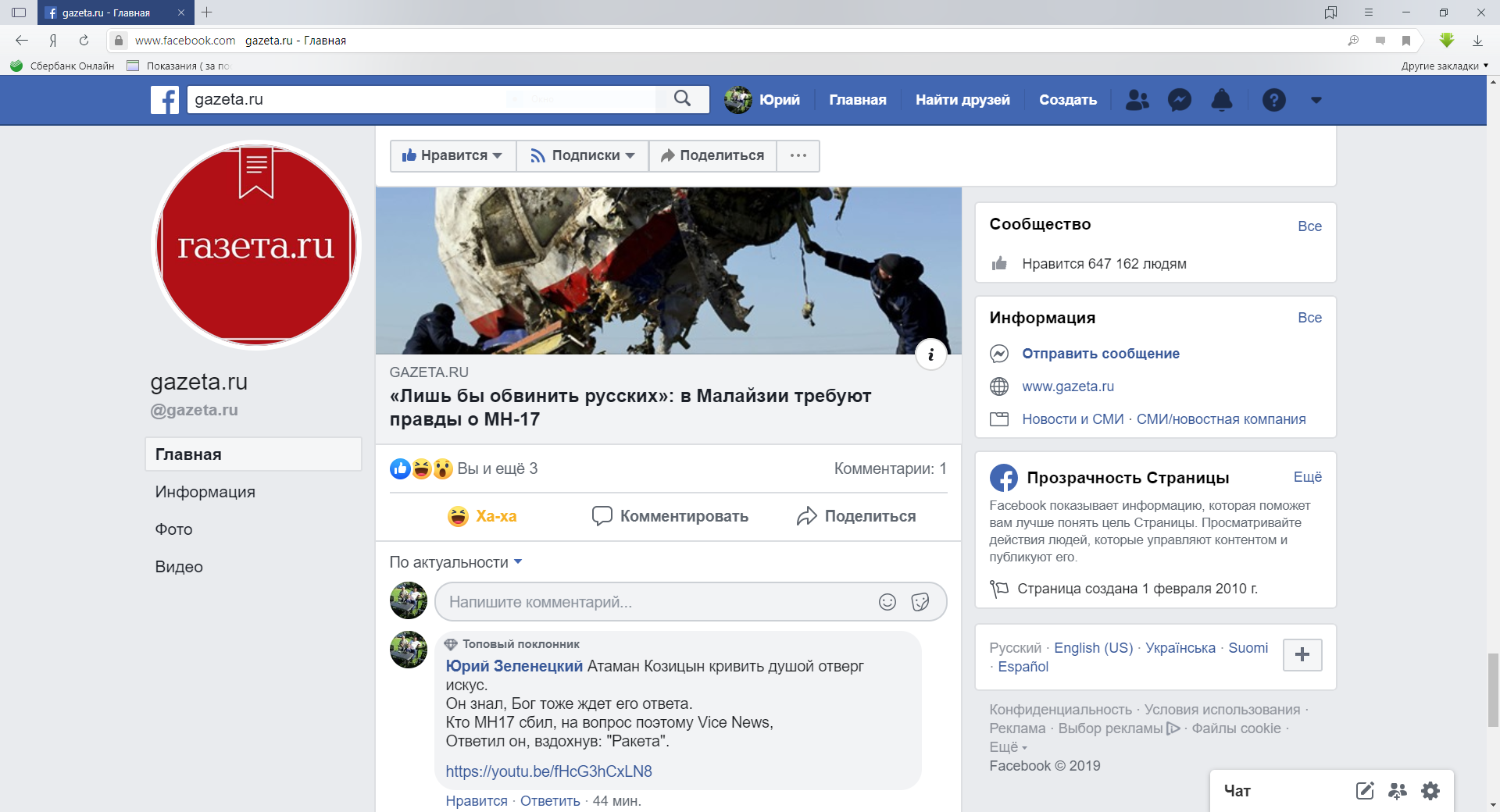1500x812 pixels.
Task: Click the info icon on article image
Action: tap(930, 355)
